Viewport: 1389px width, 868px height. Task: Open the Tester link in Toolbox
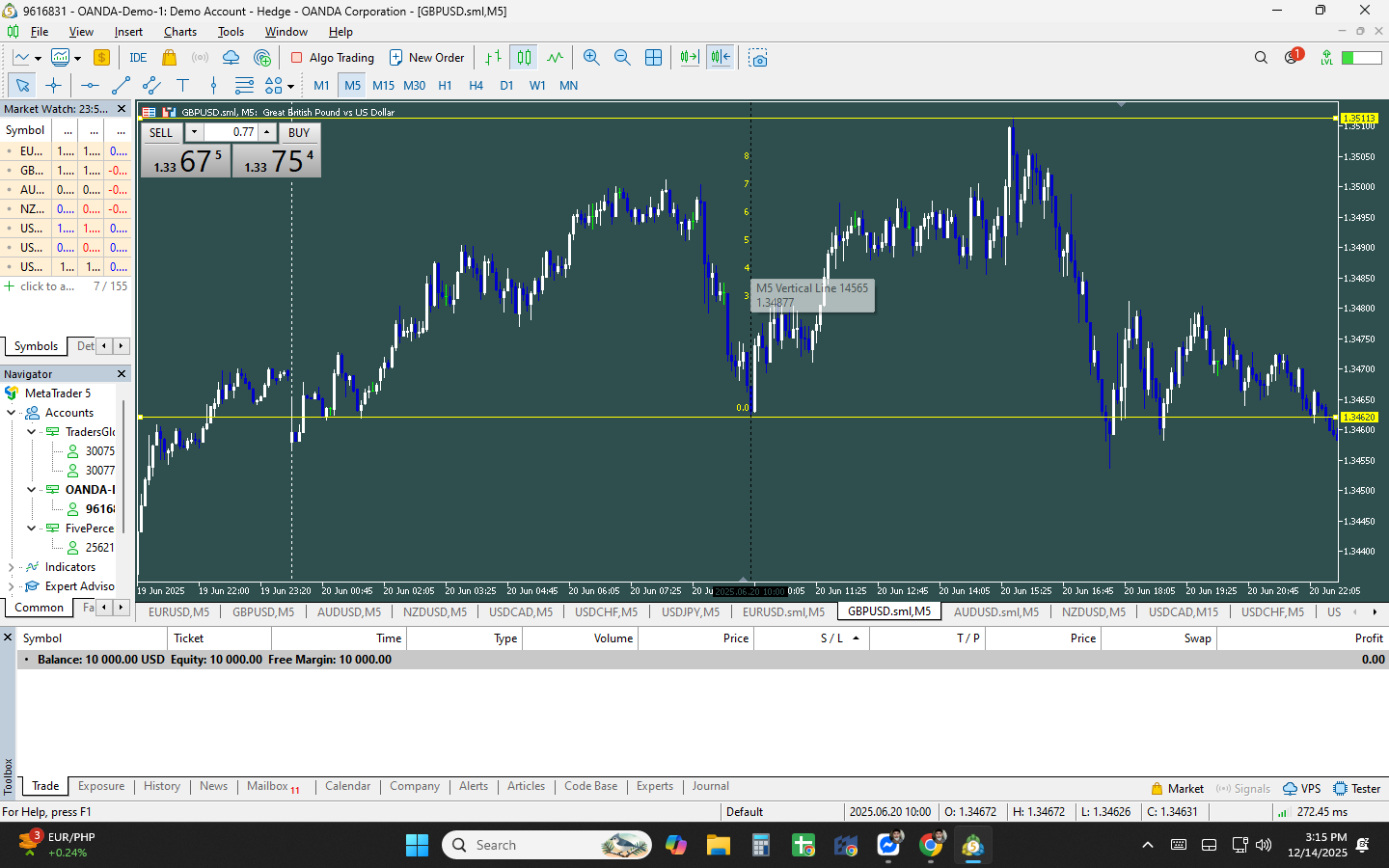(1356, 788)
